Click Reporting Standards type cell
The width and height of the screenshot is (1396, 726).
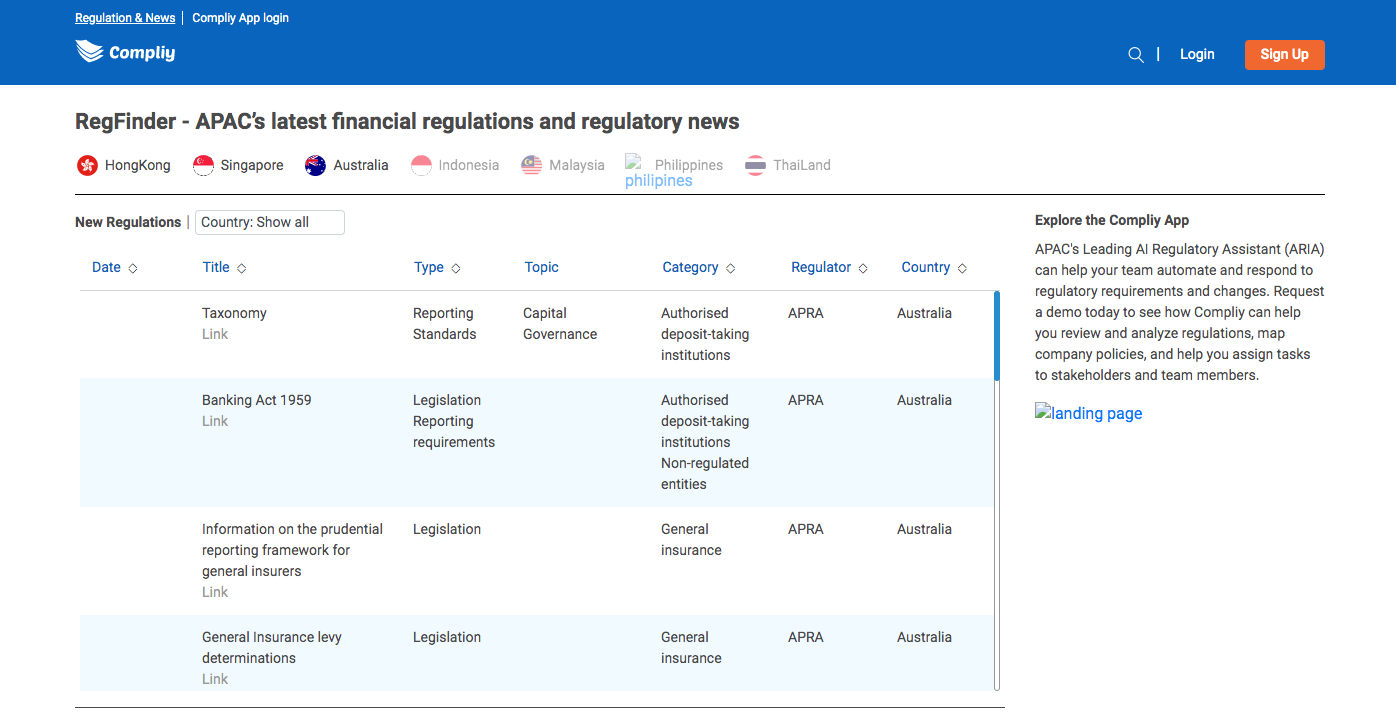pos(445,324)
